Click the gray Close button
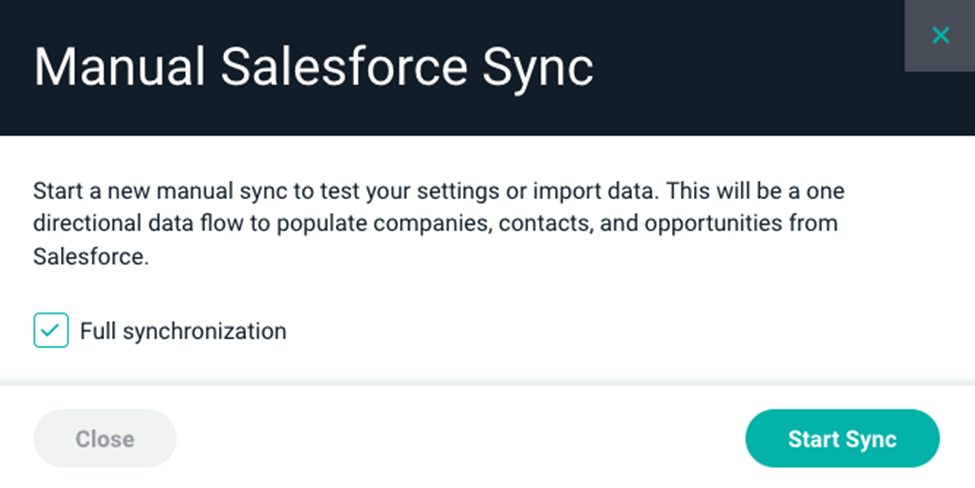 point(105,438)
